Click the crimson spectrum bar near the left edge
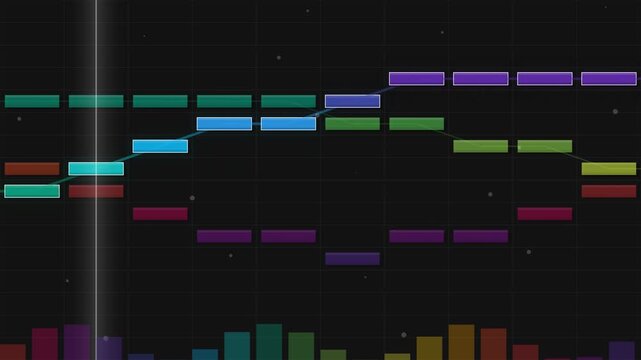 tap(45, 344)
